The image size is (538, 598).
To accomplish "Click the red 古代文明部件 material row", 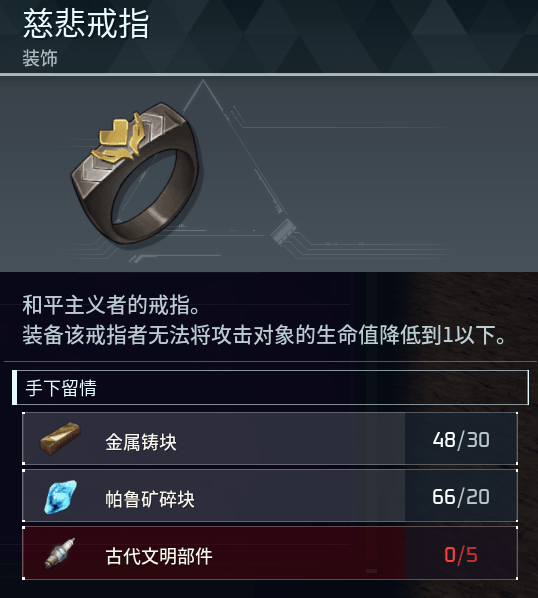I will [x=270, y=553].
